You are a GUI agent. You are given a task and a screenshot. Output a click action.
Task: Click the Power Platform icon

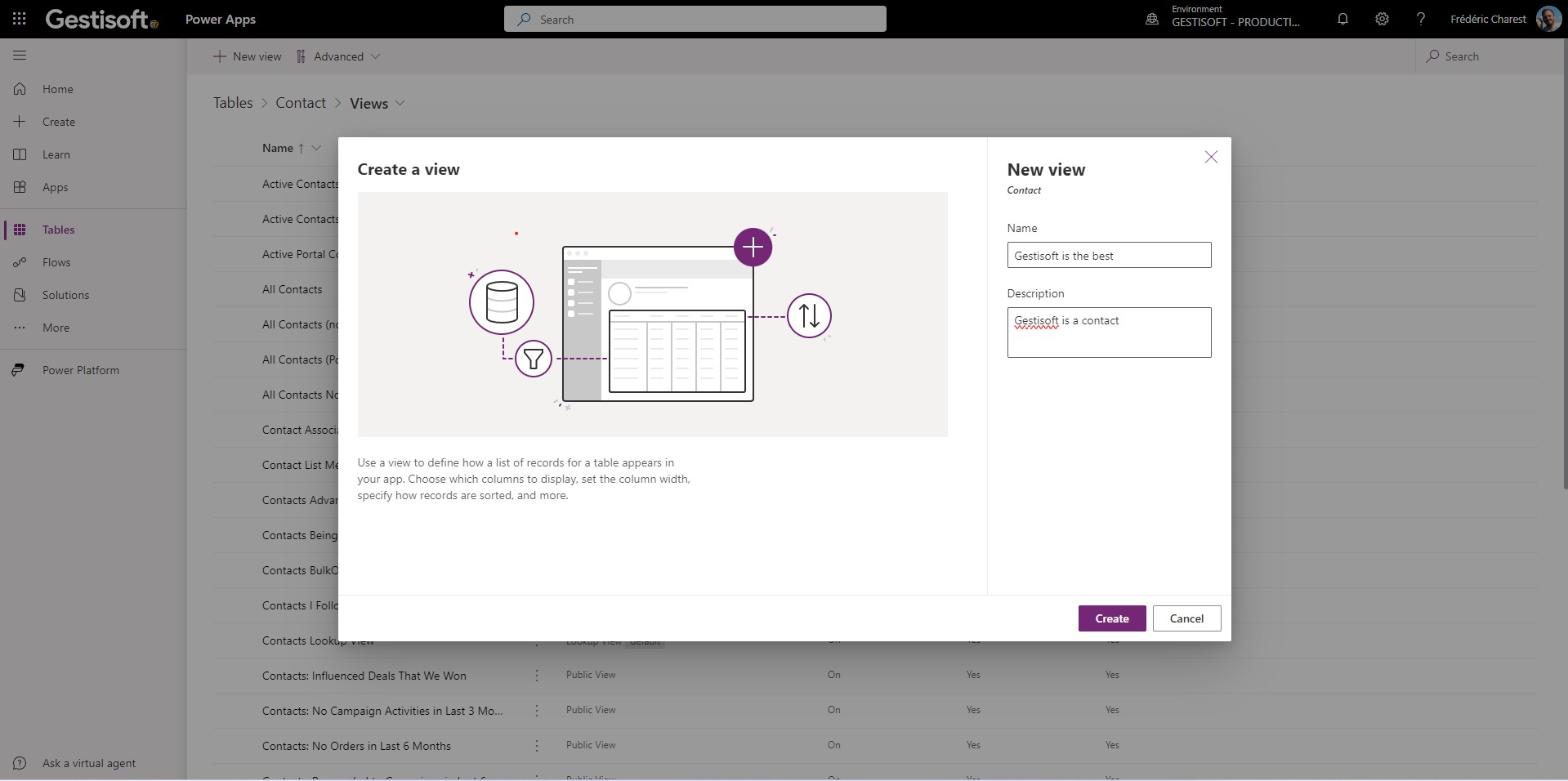tap(18, 370)
